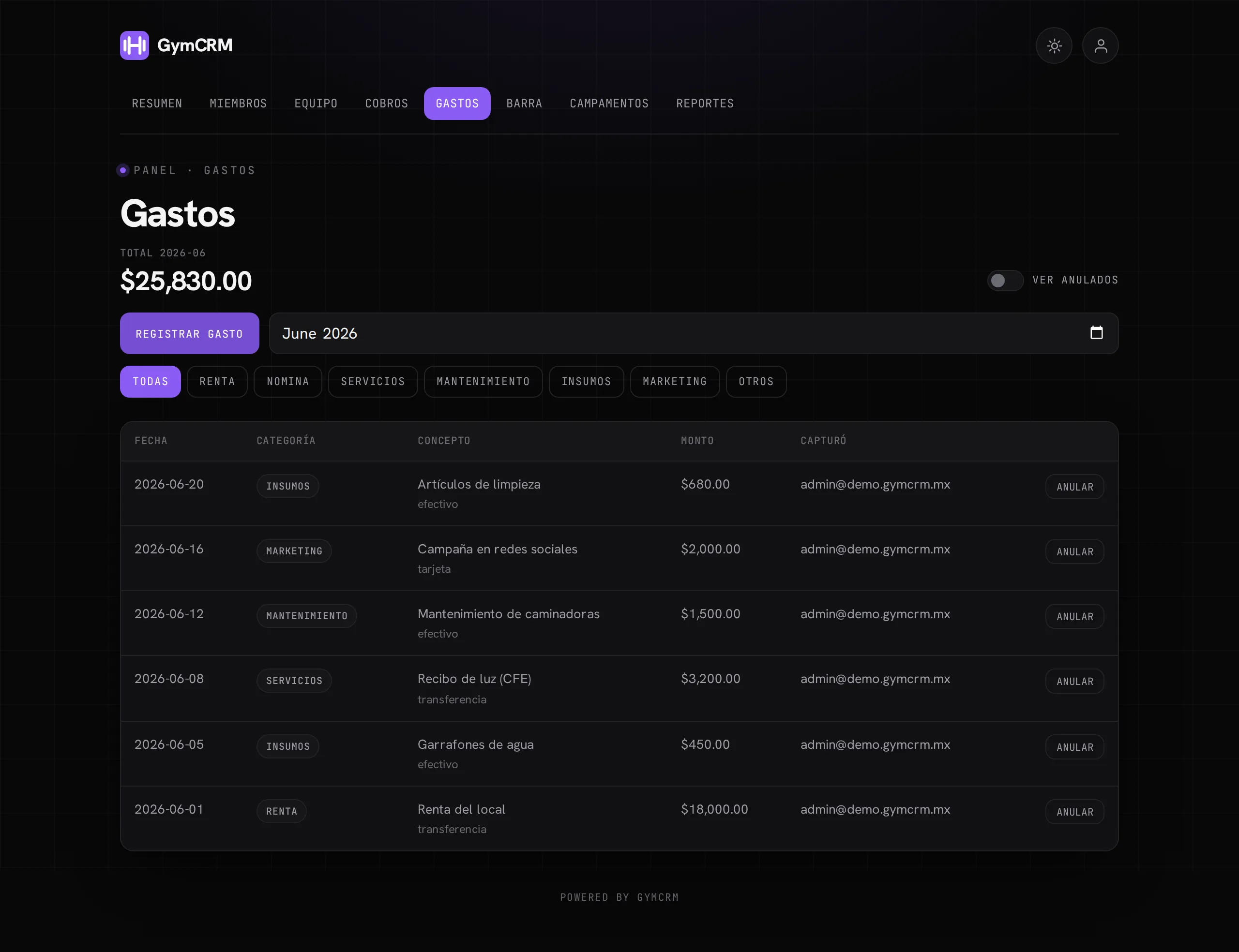Click the amount $18,000.00
1239x952 pixels.
(x=714, y=810)
